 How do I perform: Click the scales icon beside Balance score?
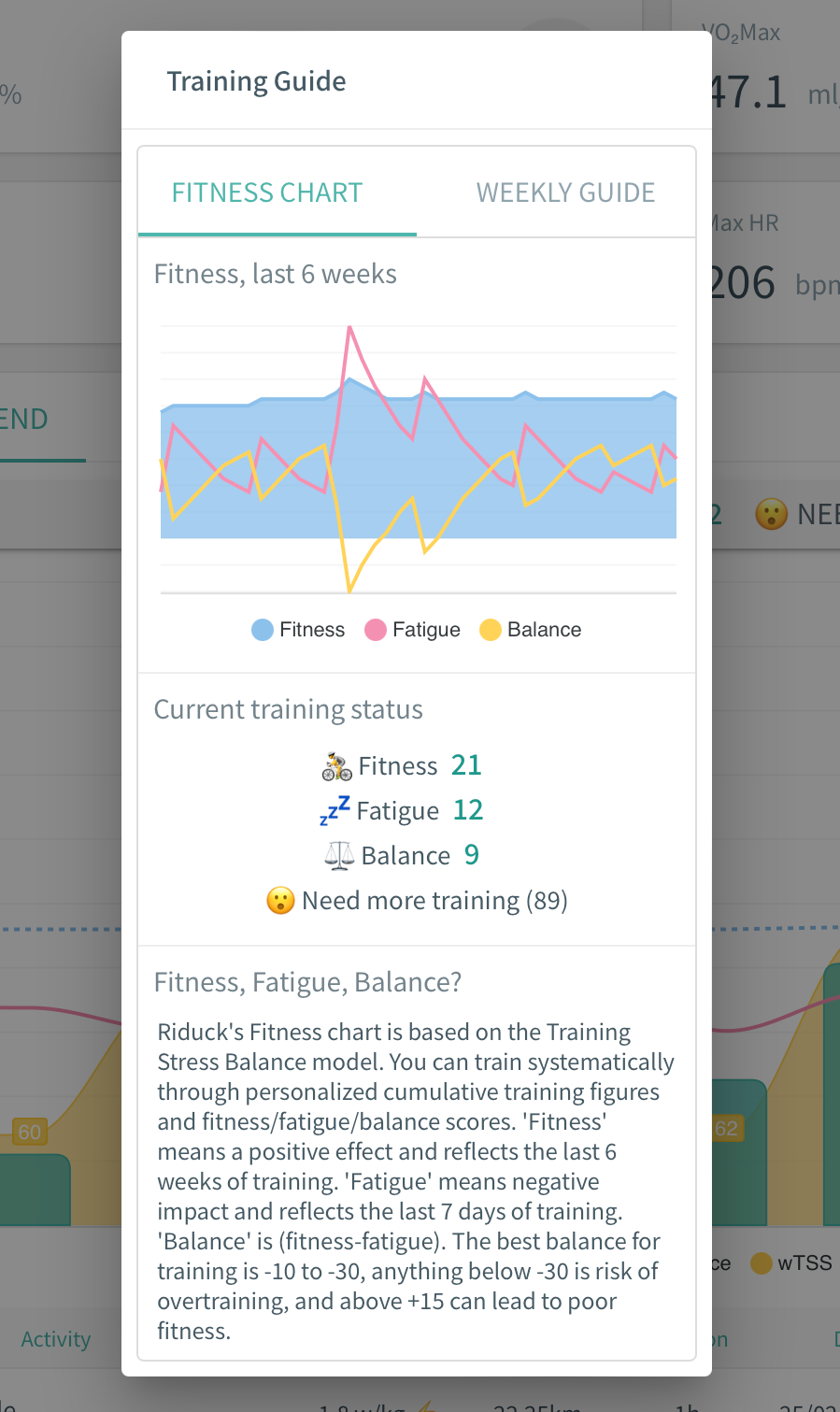pos(338,855)
